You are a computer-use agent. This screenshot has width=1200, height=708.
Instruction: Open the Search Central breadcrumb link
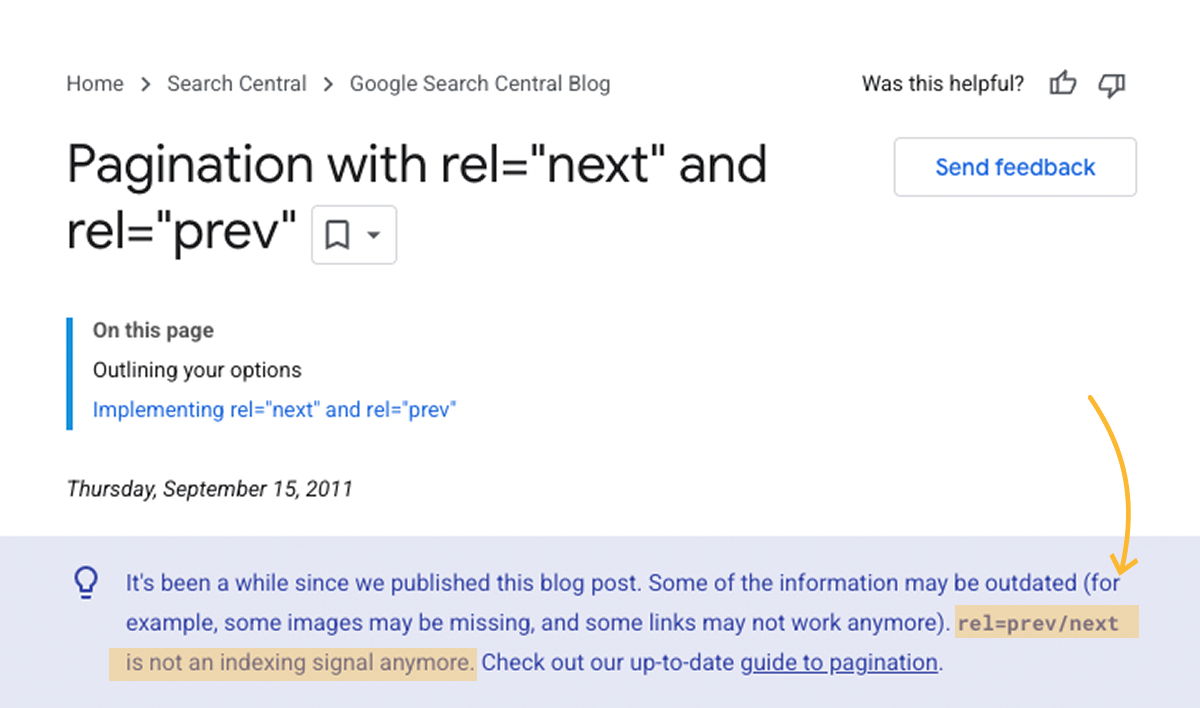tap(237, 84)
